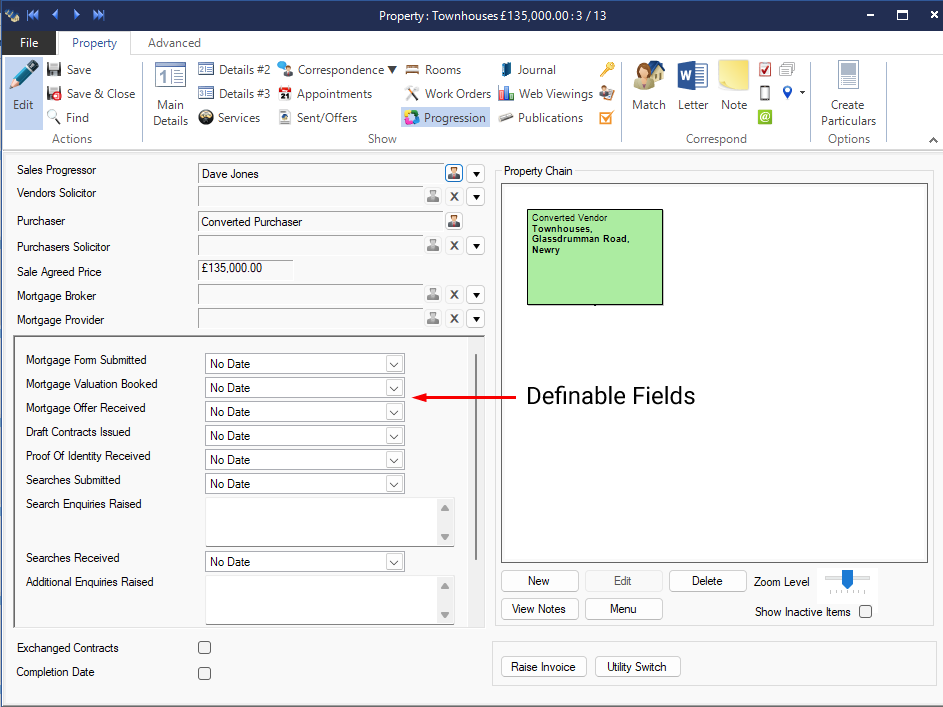Click the Edit pencil icon

tap(23, 93)
